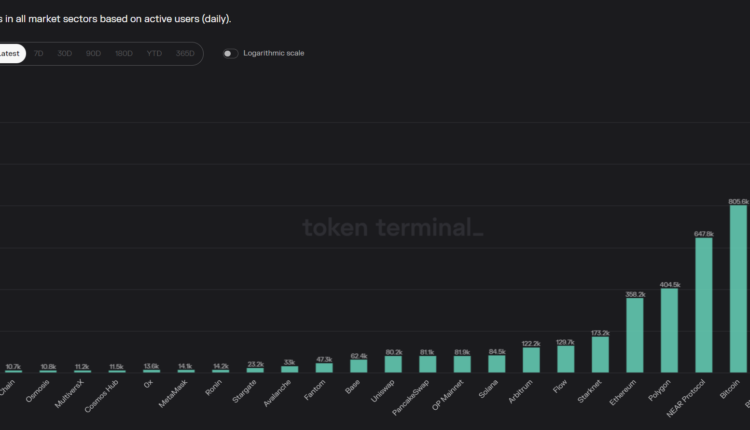
Task: Select the 90D range tab
Action: (x=94, y=53)
